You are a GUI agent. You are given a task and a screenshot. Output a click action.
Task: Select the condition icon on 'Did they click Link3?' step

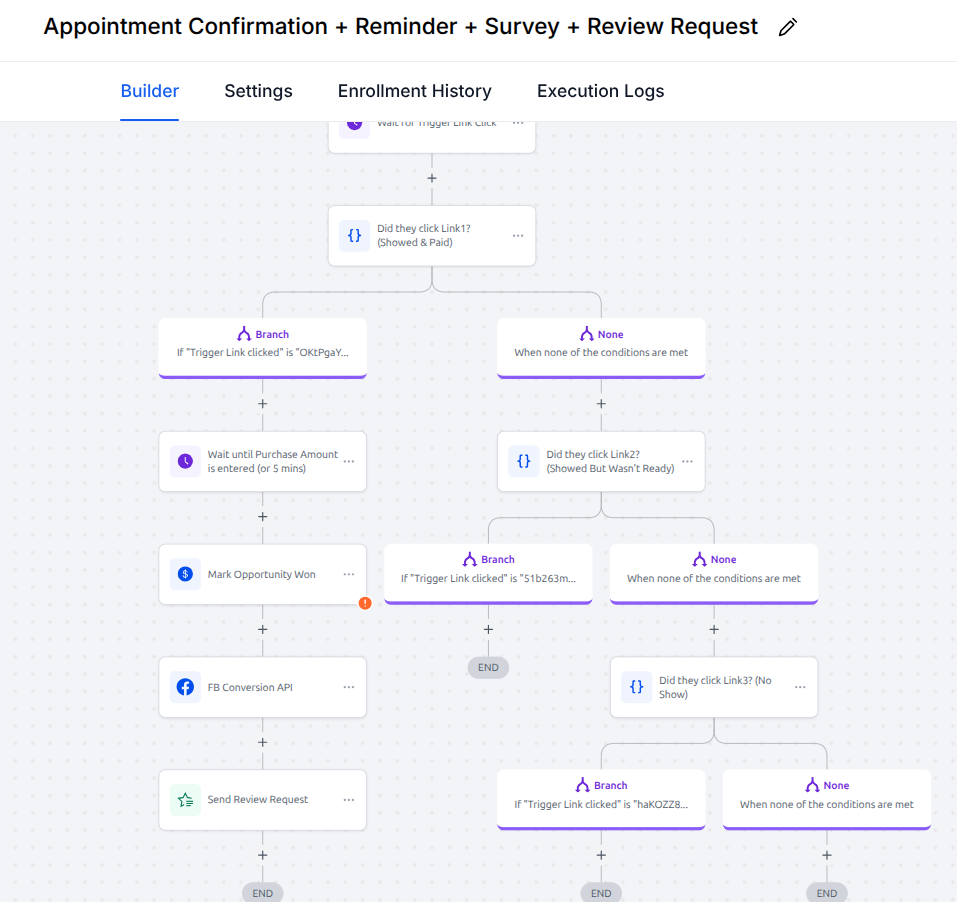(x=636, y=687)
